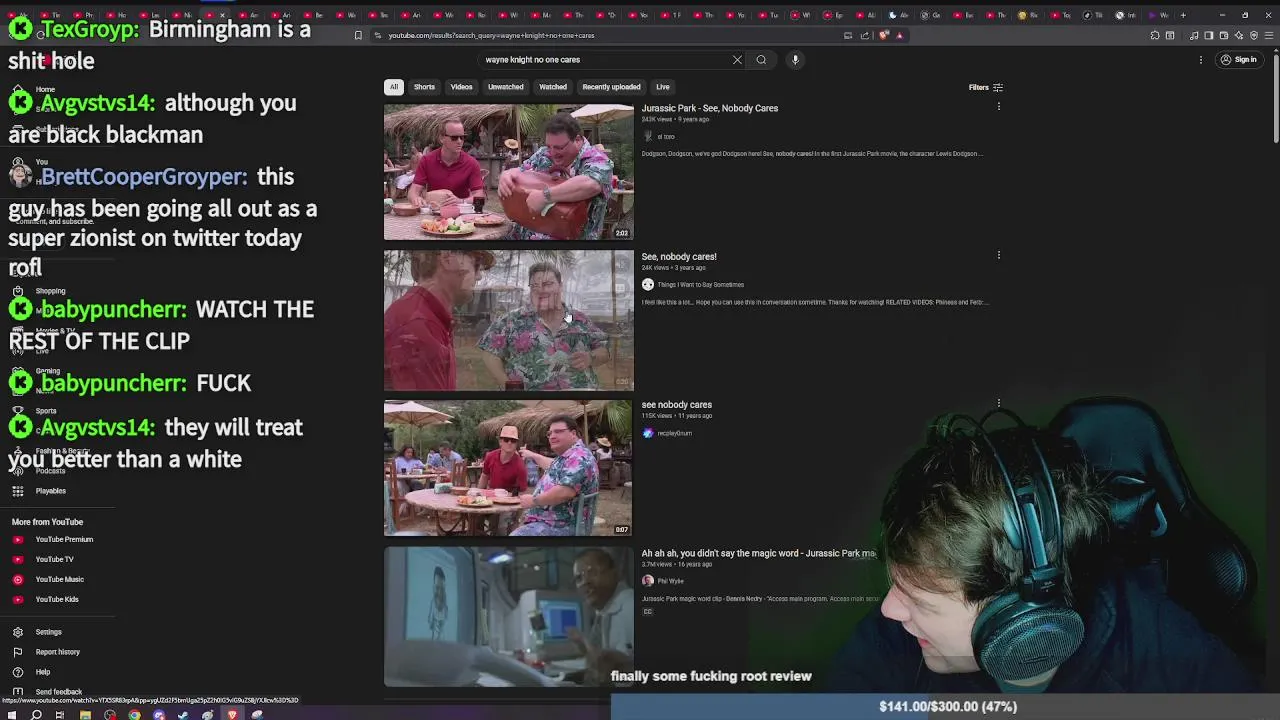Click the Sign in button
This screenshot has height=720, width=1280.
(x=1238, y=60)
